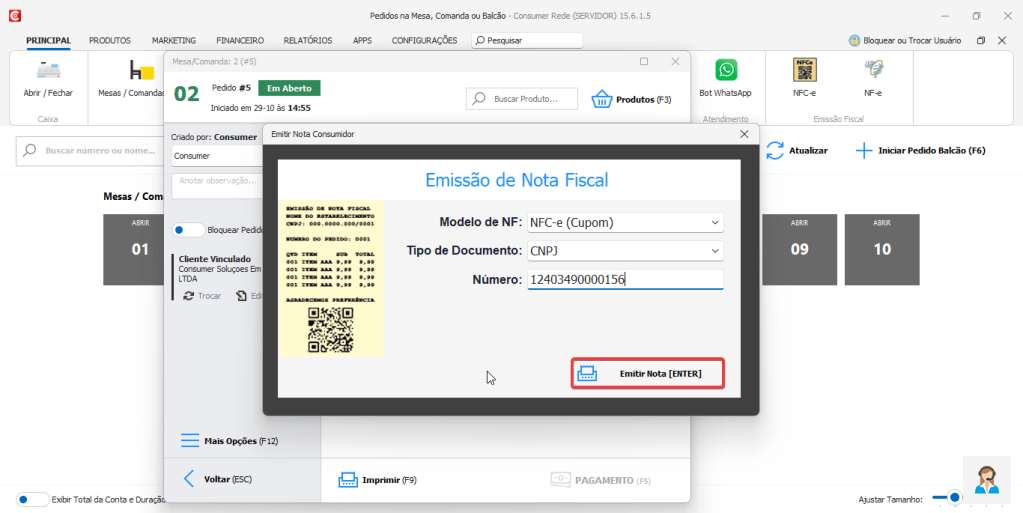This screenshot has height=513, width=1023.
Task: Click the Atualizar refresh icon
Action: coord(775,150)
